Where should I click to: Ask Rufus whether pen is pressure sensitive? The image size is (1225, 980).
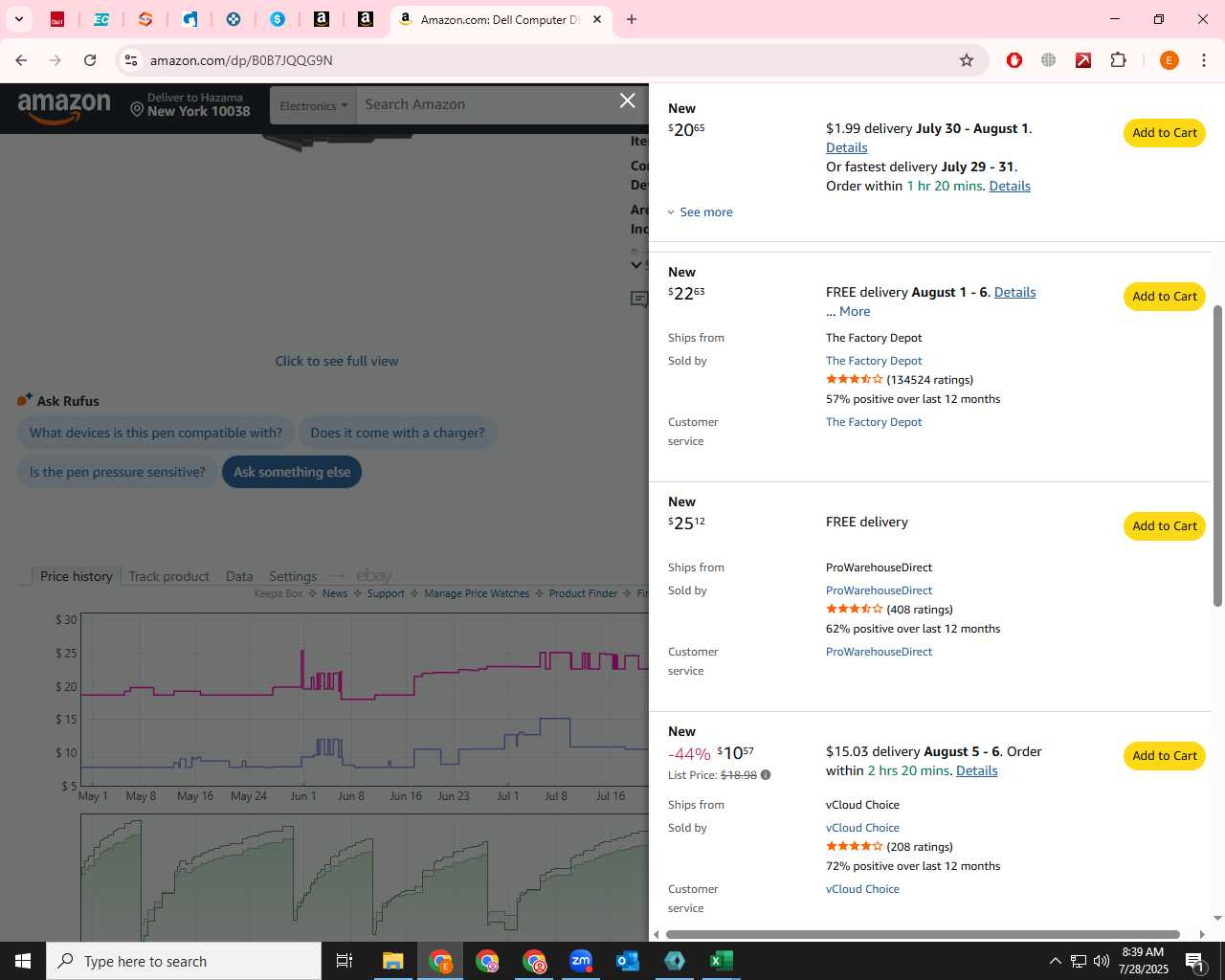point(118,472)
